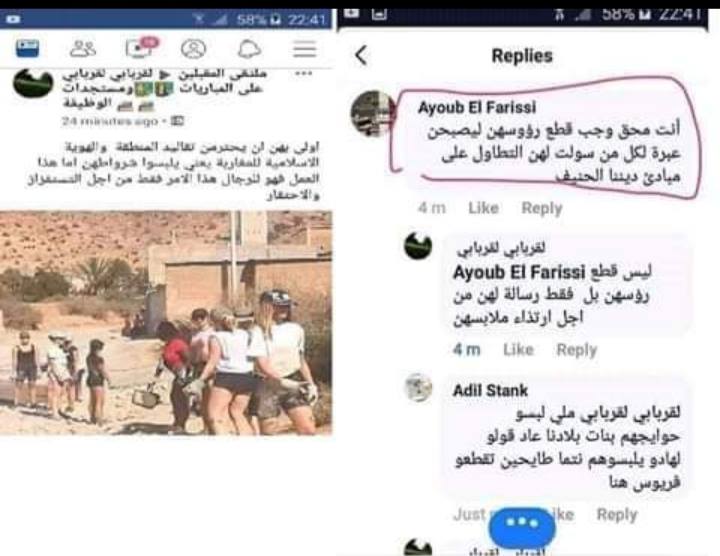Tap the back arrow beside Replies
This screenshot has width=720, height=556.
(361, 56)
